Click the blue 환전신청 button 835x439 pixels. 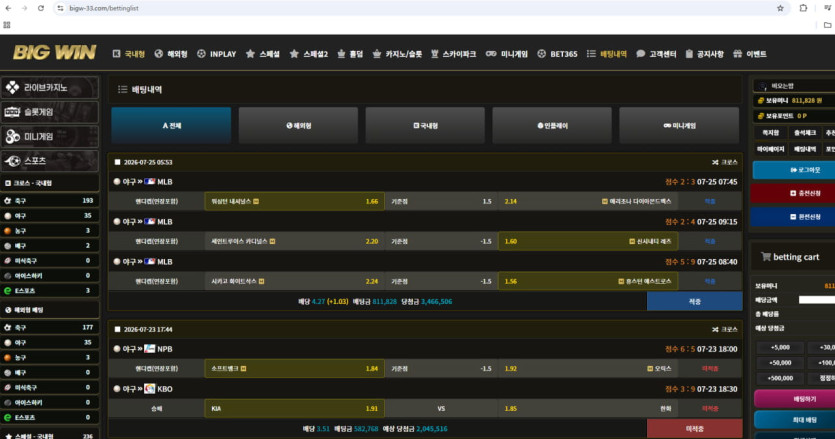793,217
